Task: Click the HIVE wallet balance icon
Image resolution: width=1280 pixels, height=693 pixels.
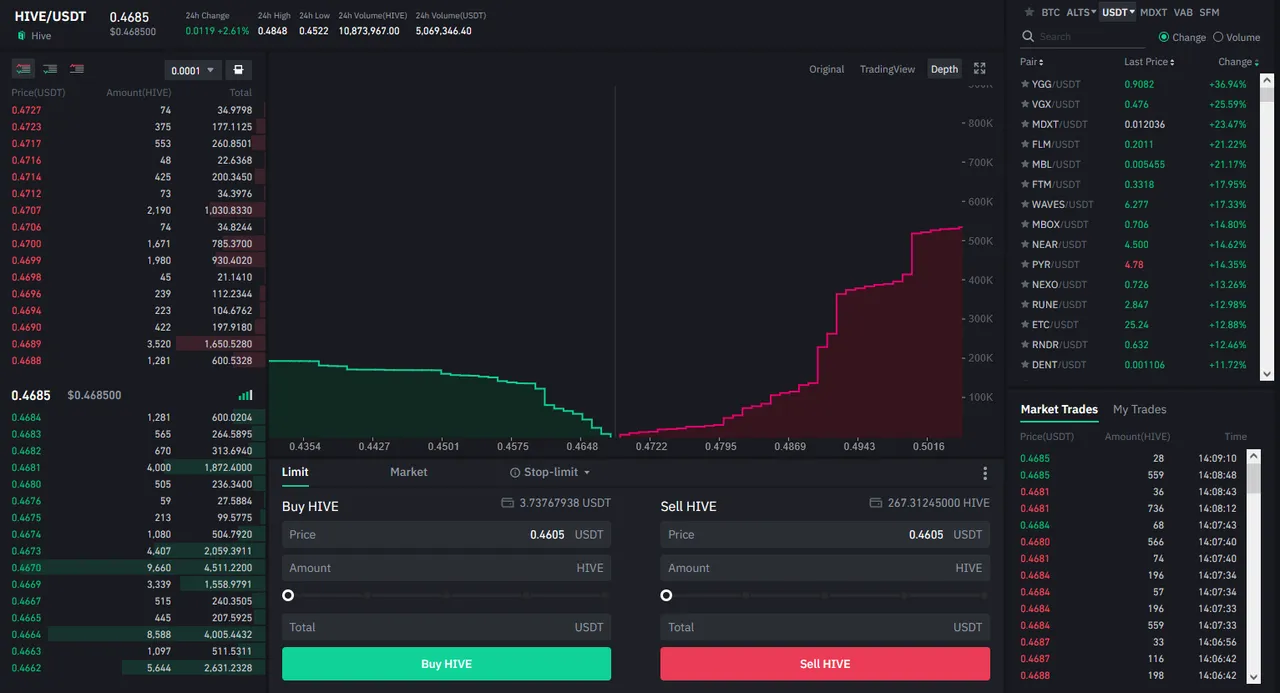Action: [x=876, y=503]
